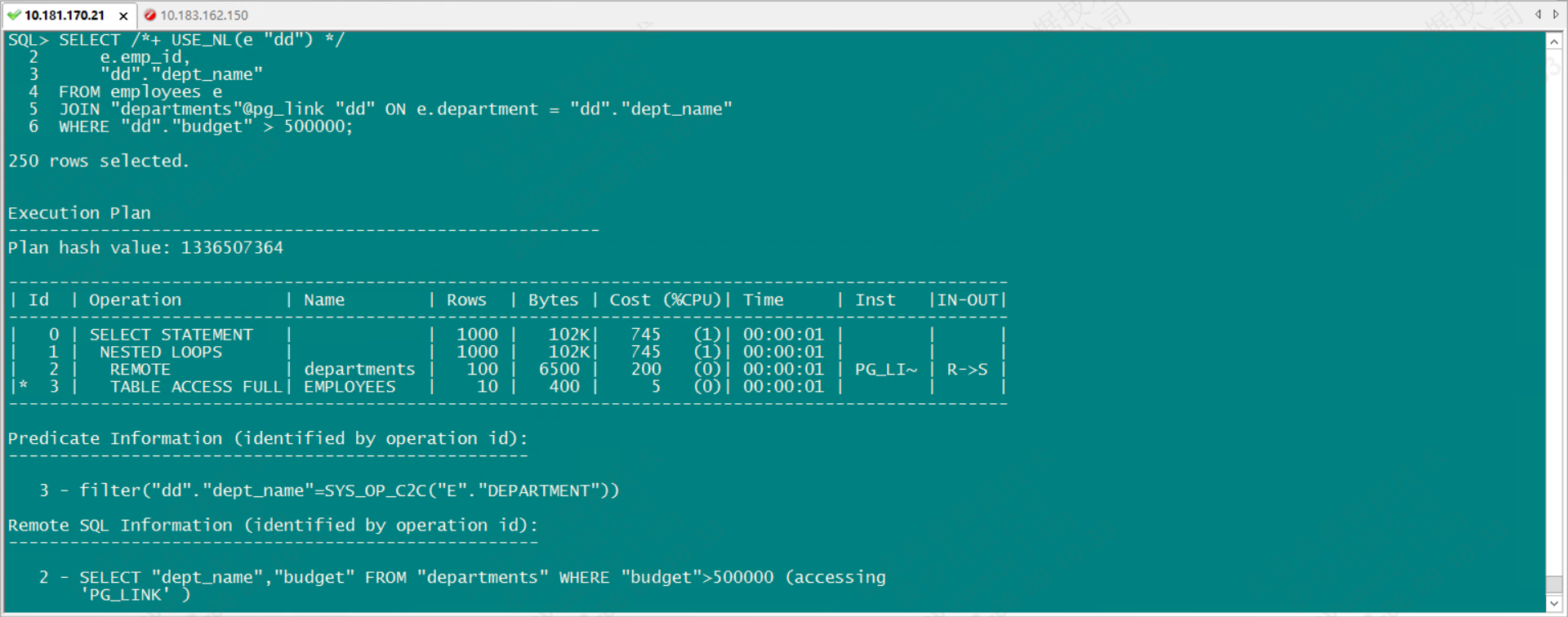Image resolution: width=1568 pixels, height=617 pixels.
Task: Click the NESTED LOOPS operation row
Action: [161, 353]
